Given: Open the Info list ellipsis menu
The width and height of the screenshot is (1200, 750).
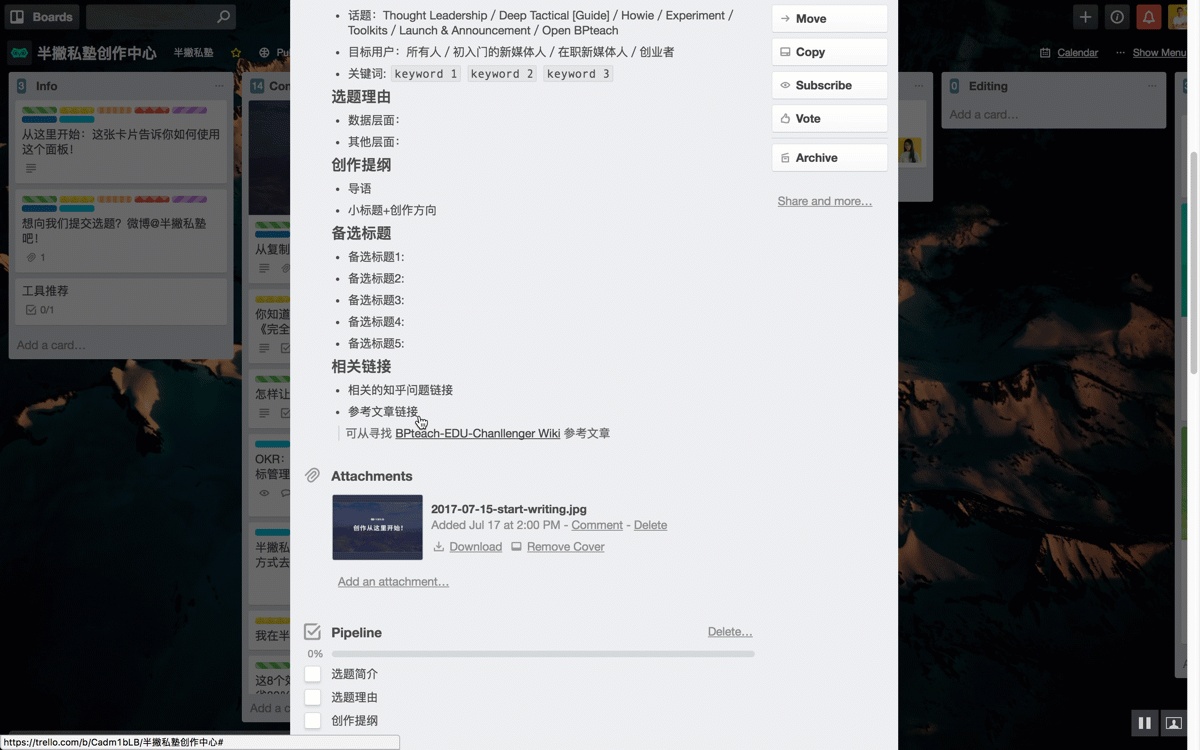Looking at the screenshot, I should click(x=219, y=86).
